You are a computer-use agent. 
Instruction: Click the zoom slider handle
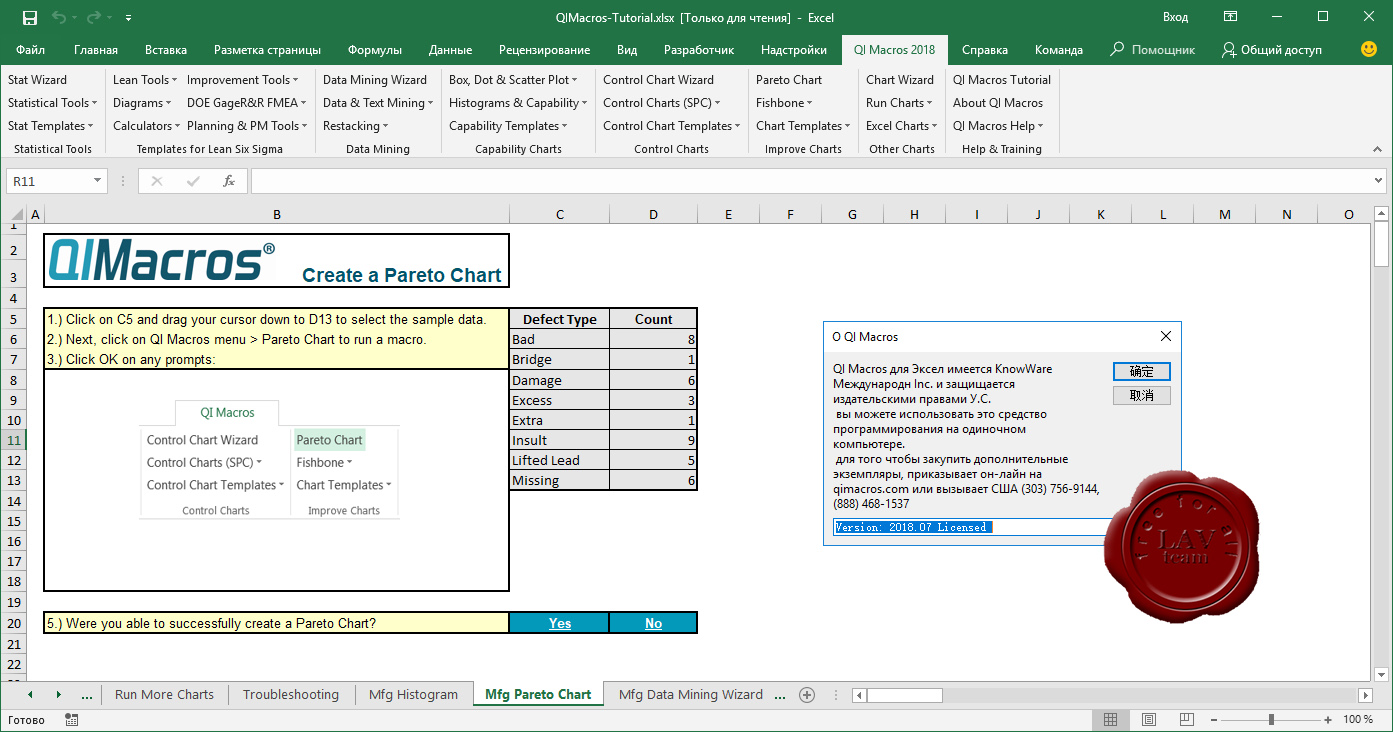1271,720
